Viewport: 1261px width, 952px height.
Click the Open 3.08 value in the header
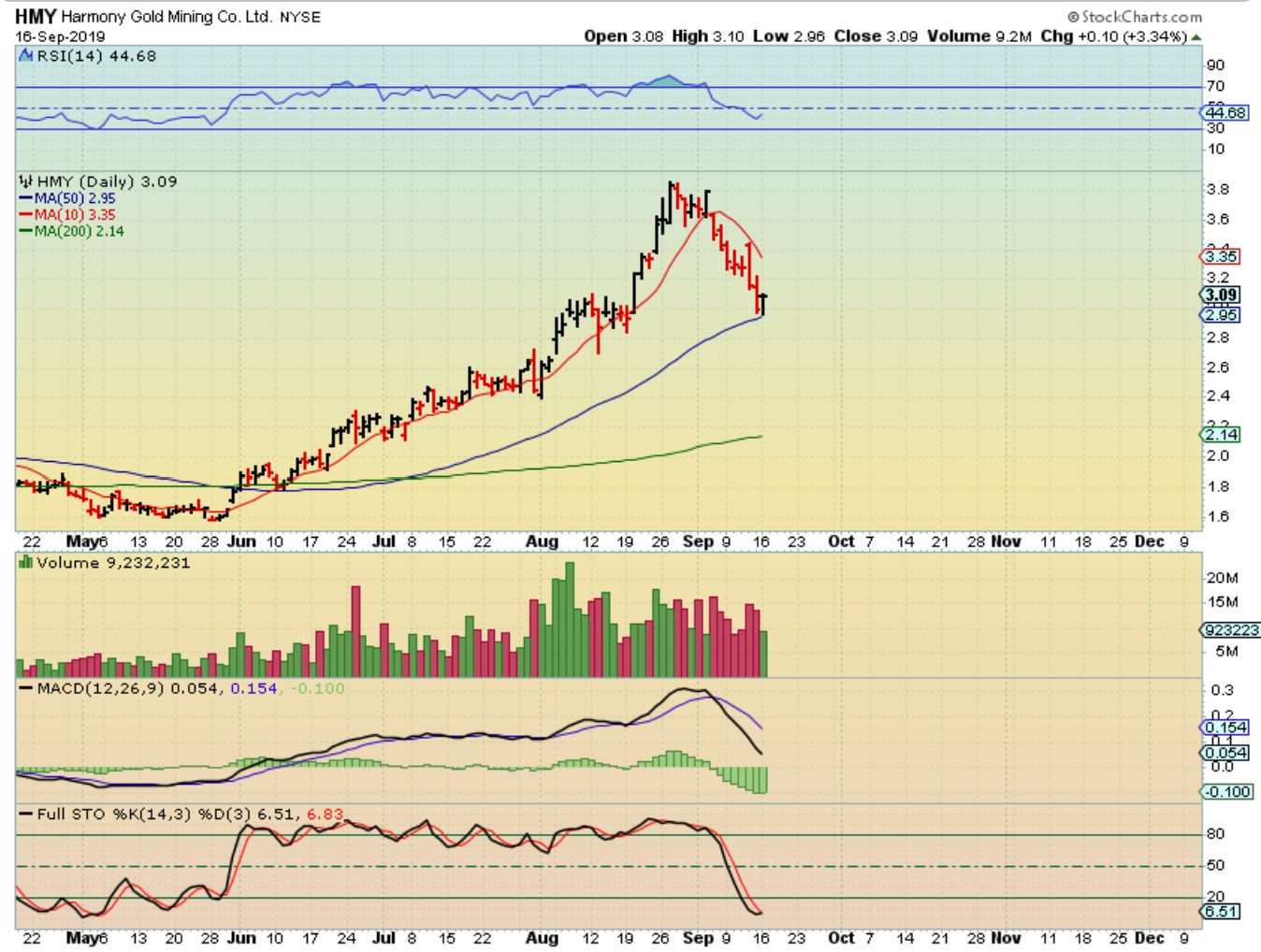[x=624, y=36]
